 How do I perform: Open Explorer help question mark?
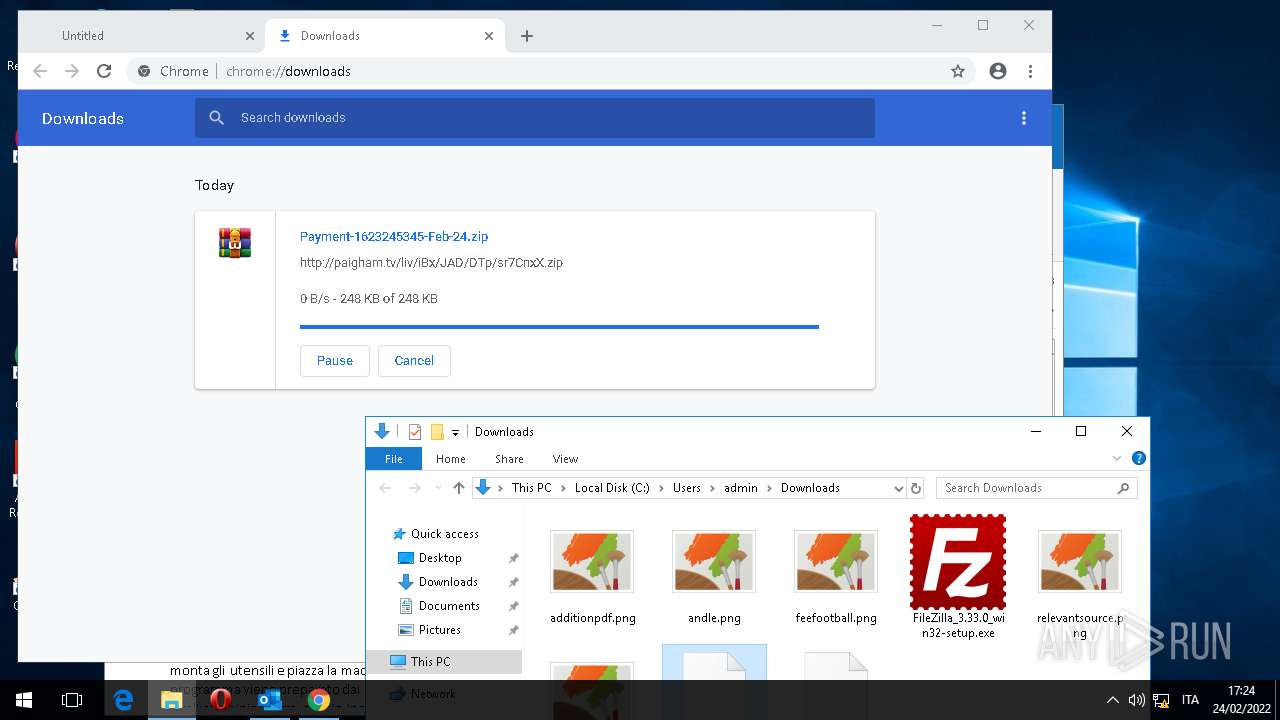point(1138,458)
